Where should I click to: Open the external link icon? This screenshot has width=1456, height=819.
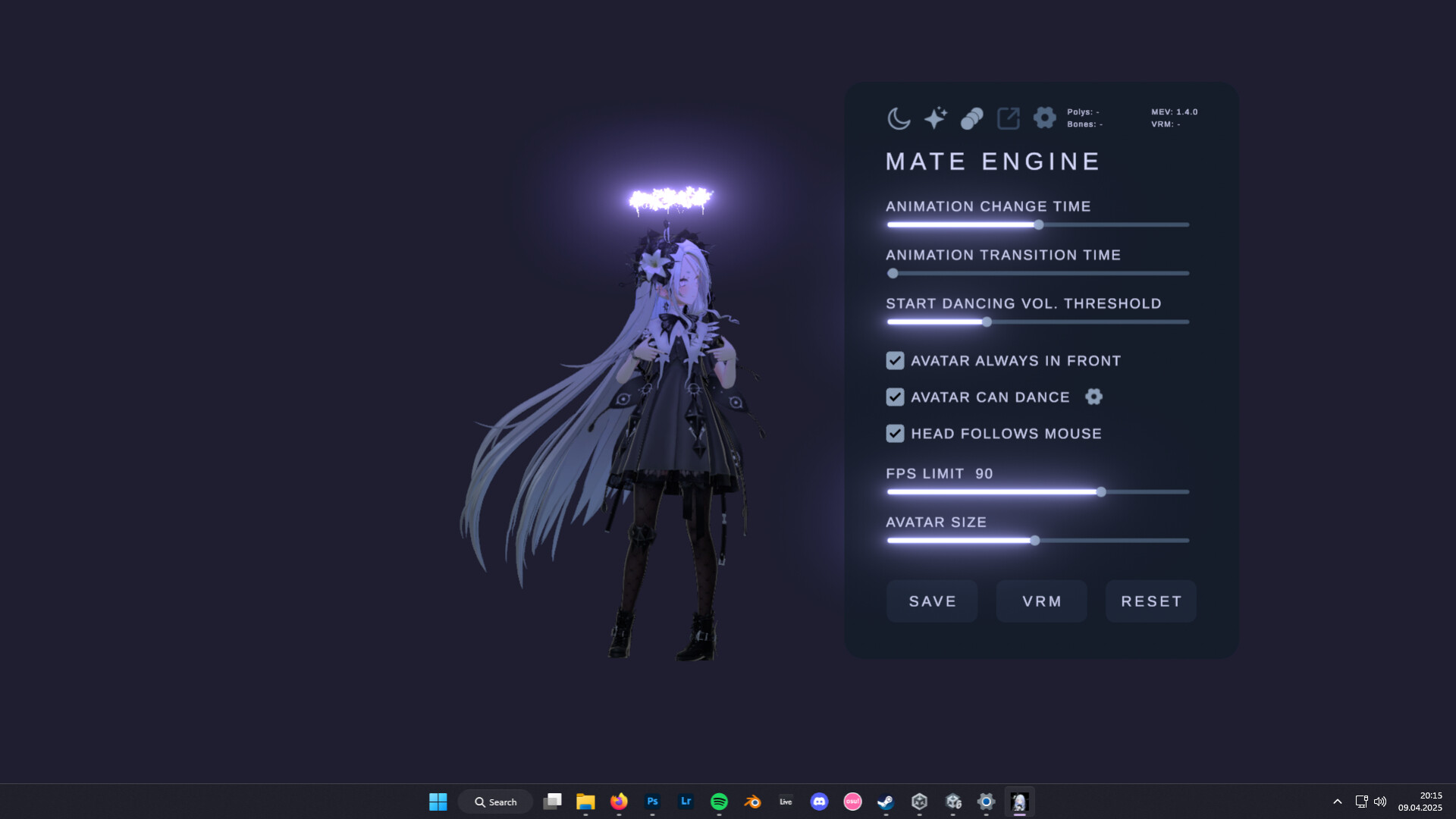1008,118
